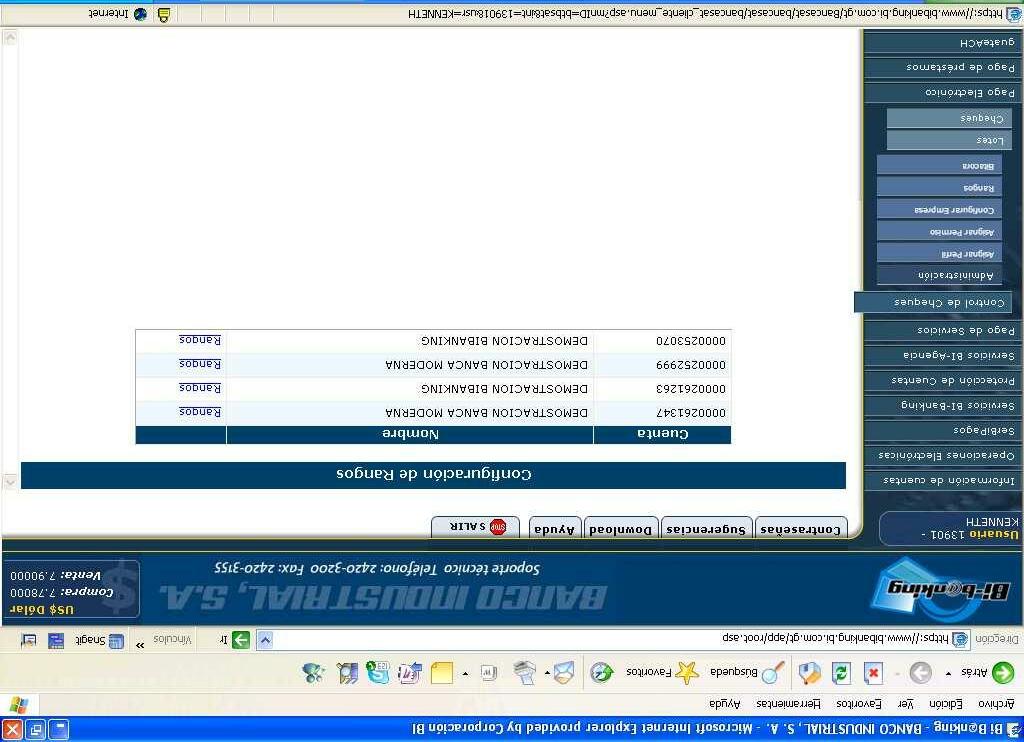Click the purple Research toolbar icon
This screenshot has height=742, width=1024.
pyautogui.click(x=409, y=672)
